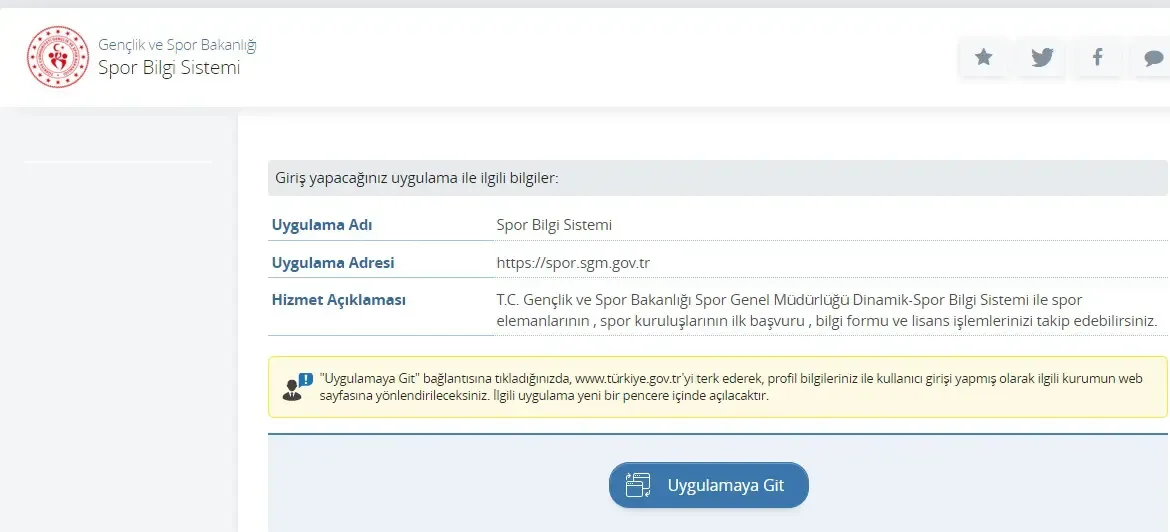Click the Uygulama Adı label
This screenshot has height=532, width=1170.
pos(322,225)
